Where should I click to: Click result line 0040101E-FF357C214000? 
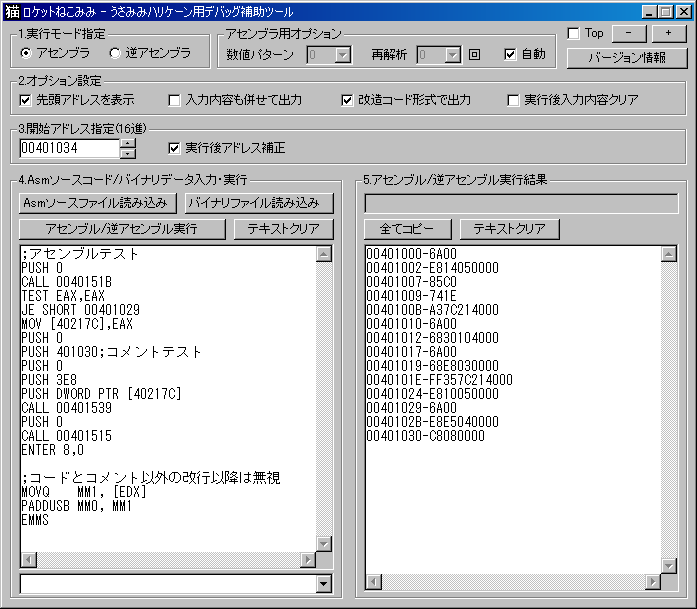440,380
